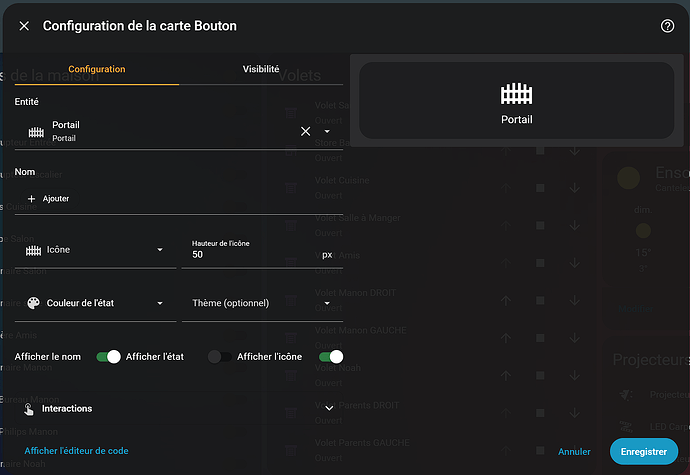The image size is (690, 475).
Task: Turn off the Afficher l'icône toggle
Action: (x=330, y=357)
